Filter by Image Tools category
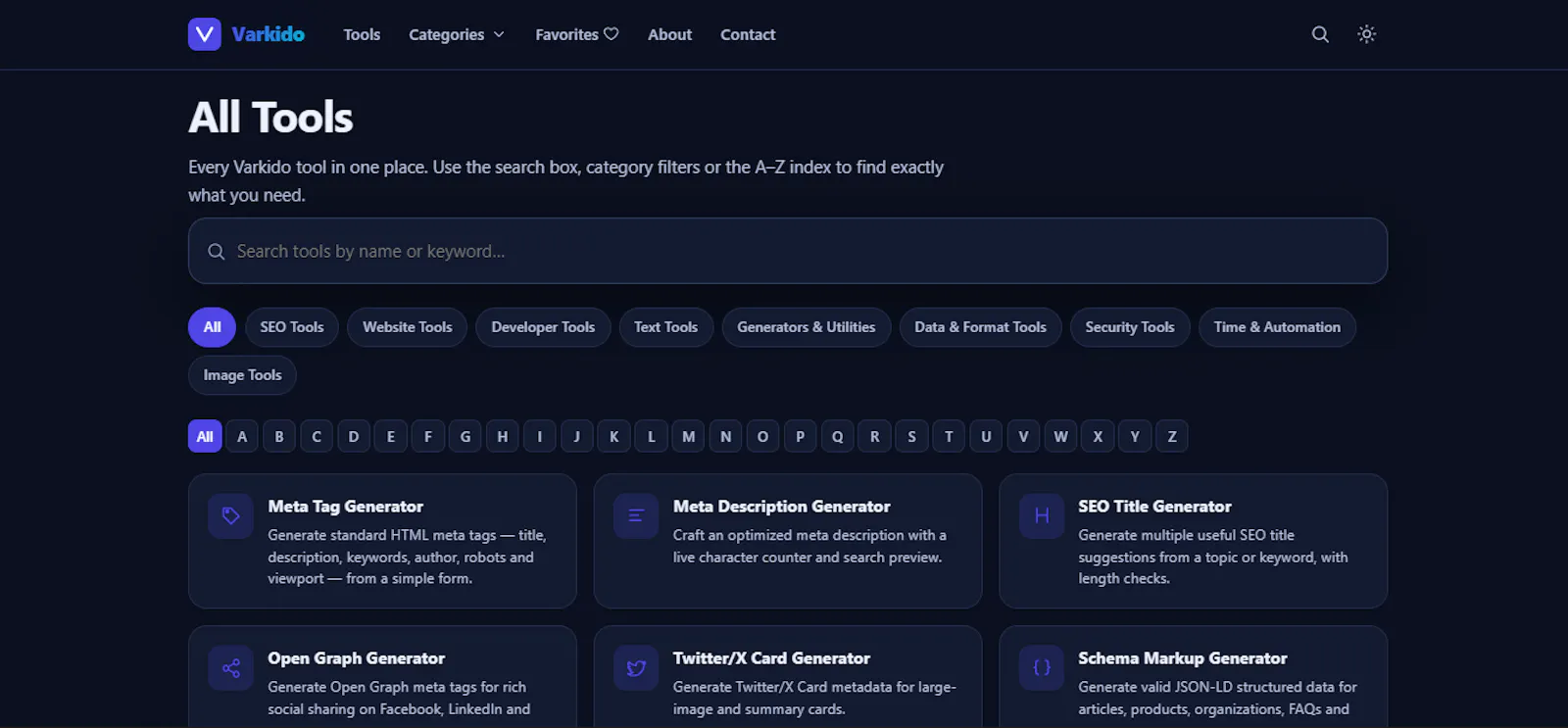Viewport: 1568px width, 728px height. coord(242,375)
